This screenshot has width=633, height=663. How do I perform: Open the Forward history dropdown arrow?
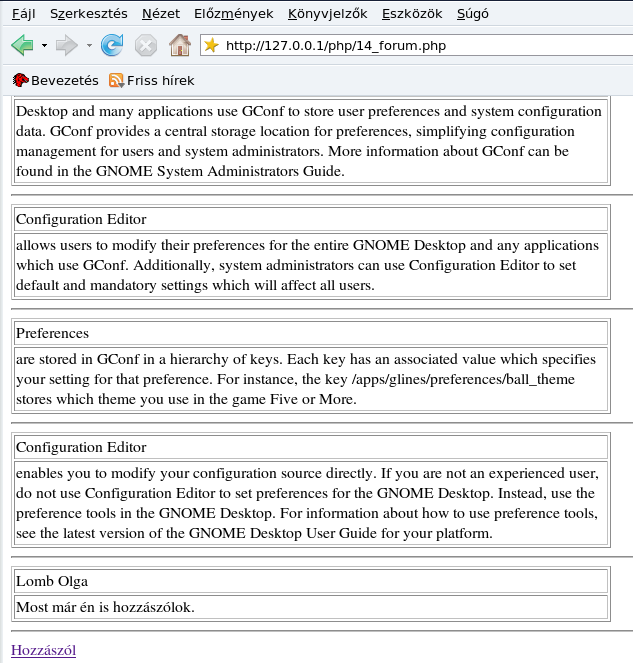89,45
